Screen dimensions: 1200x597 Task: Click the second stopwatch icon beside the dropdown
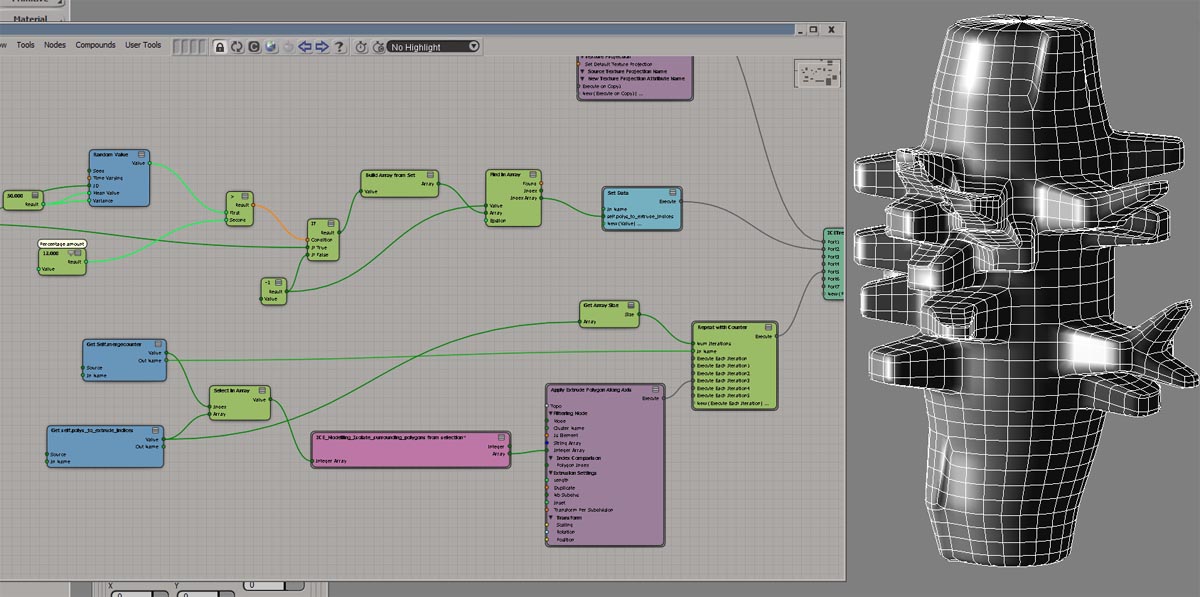click(x=378, y=46)
